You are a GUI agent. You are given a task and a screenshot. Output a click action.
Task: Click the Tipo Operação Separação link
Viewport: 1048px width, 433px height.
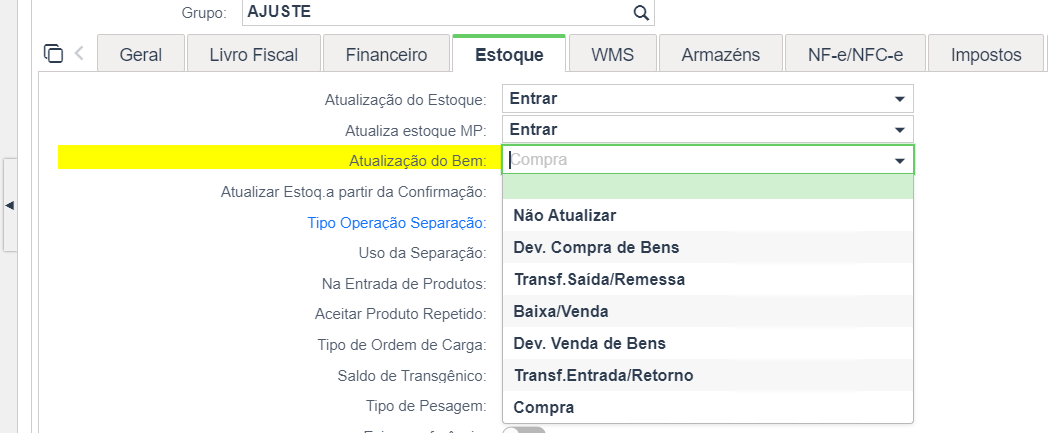point(396,223)
